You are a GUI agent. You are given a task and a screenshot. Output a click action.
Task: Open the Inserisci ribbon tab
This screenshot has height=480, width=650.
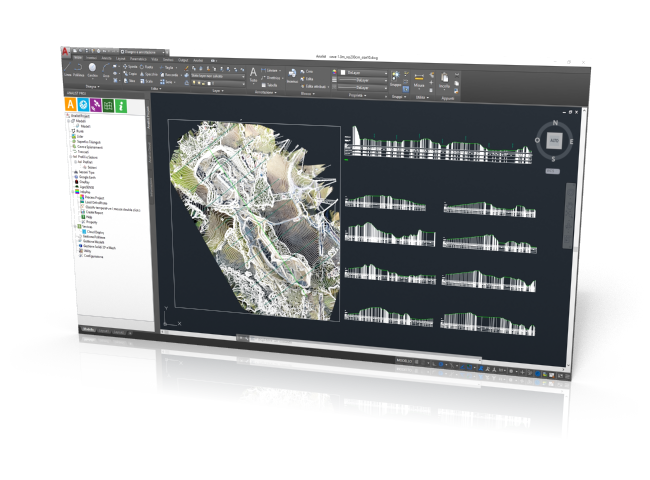91,58
